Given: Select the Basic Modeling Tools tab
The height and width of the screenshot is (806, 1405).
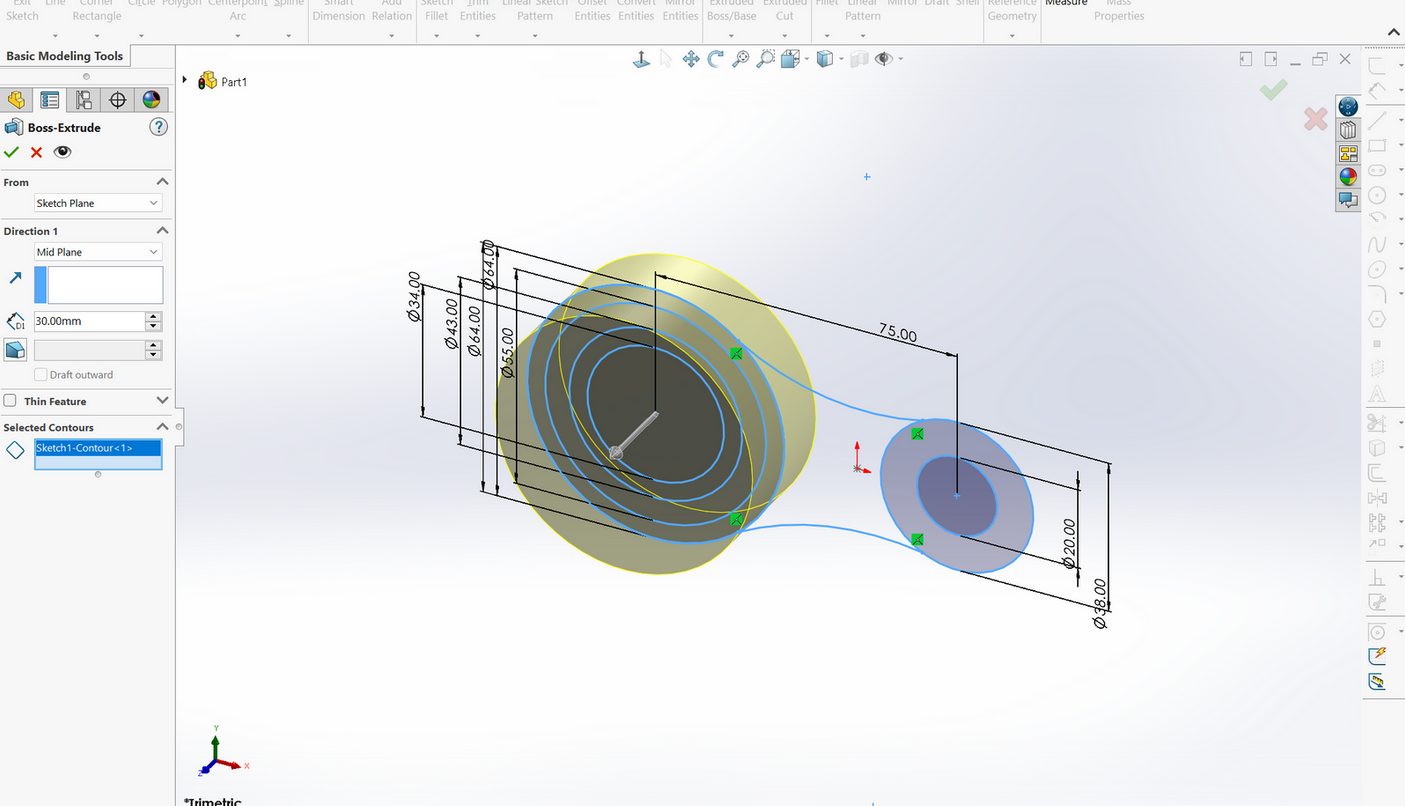Looking at the screenshot, I should [65, 56].
